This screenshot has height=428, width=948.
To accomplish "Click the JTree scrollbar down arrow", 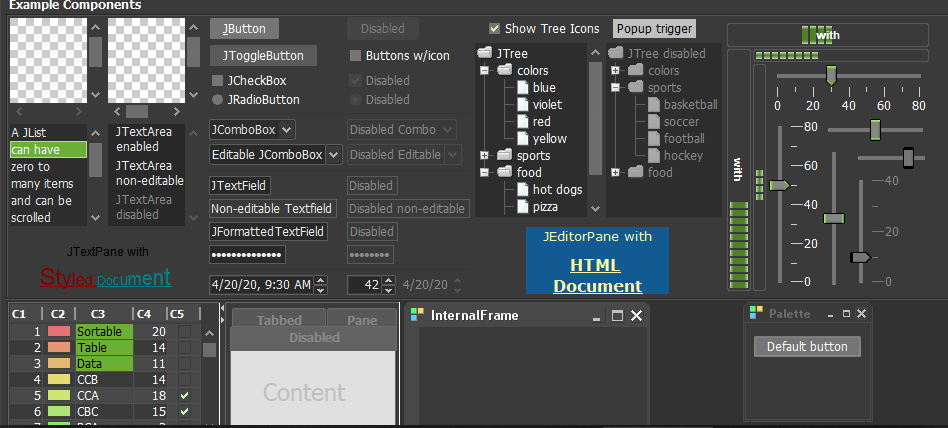I will coord(596,209).
